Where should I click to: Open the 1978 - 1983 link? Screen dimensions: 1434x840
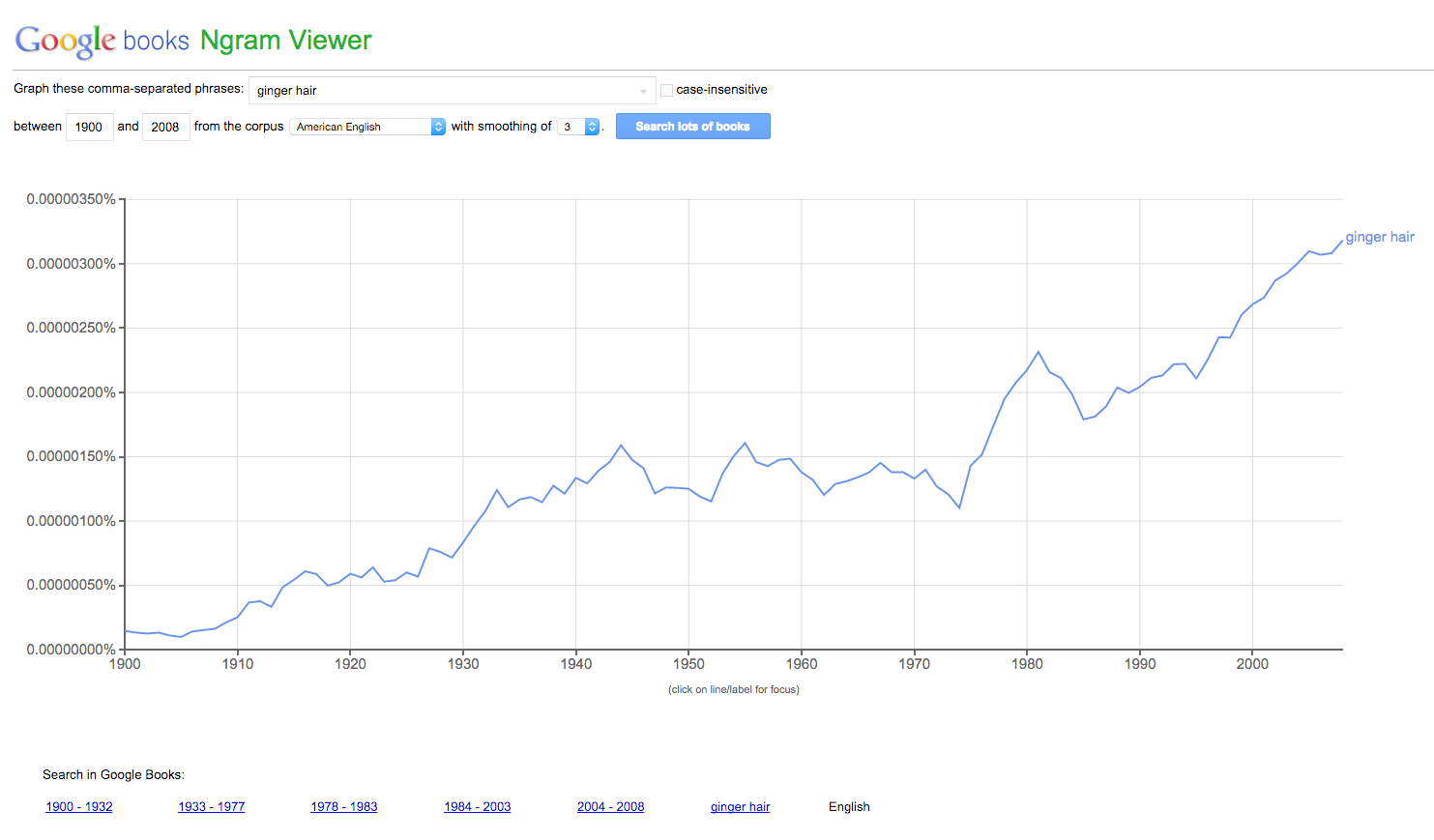click(344, 806)
